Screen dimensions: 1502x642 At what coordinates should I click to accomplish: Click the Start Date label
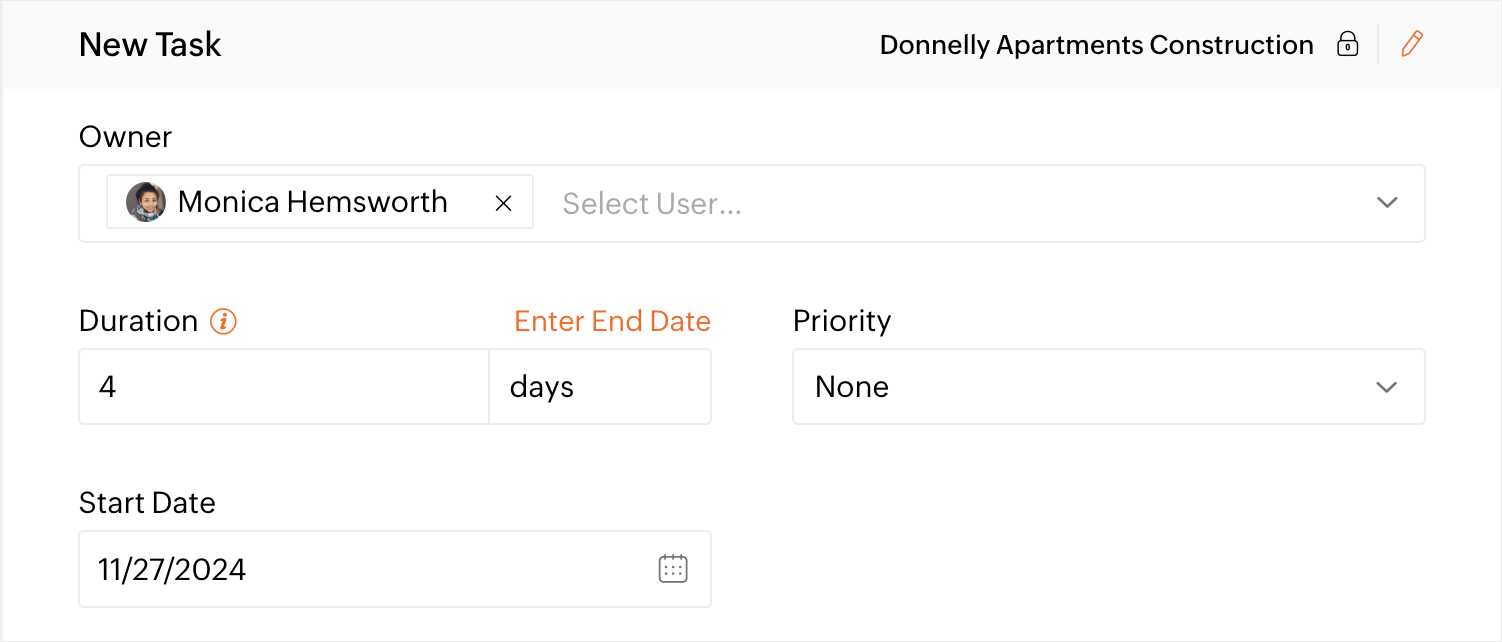(x=147, y=503)
